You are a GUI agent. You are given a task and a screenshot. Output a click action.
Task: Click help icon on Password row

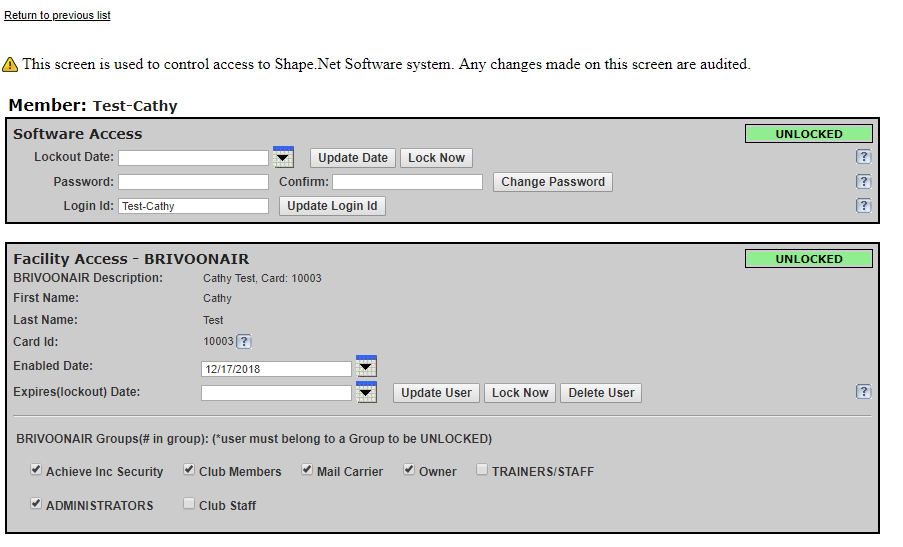pyautogui.click(x=864, y=182)
